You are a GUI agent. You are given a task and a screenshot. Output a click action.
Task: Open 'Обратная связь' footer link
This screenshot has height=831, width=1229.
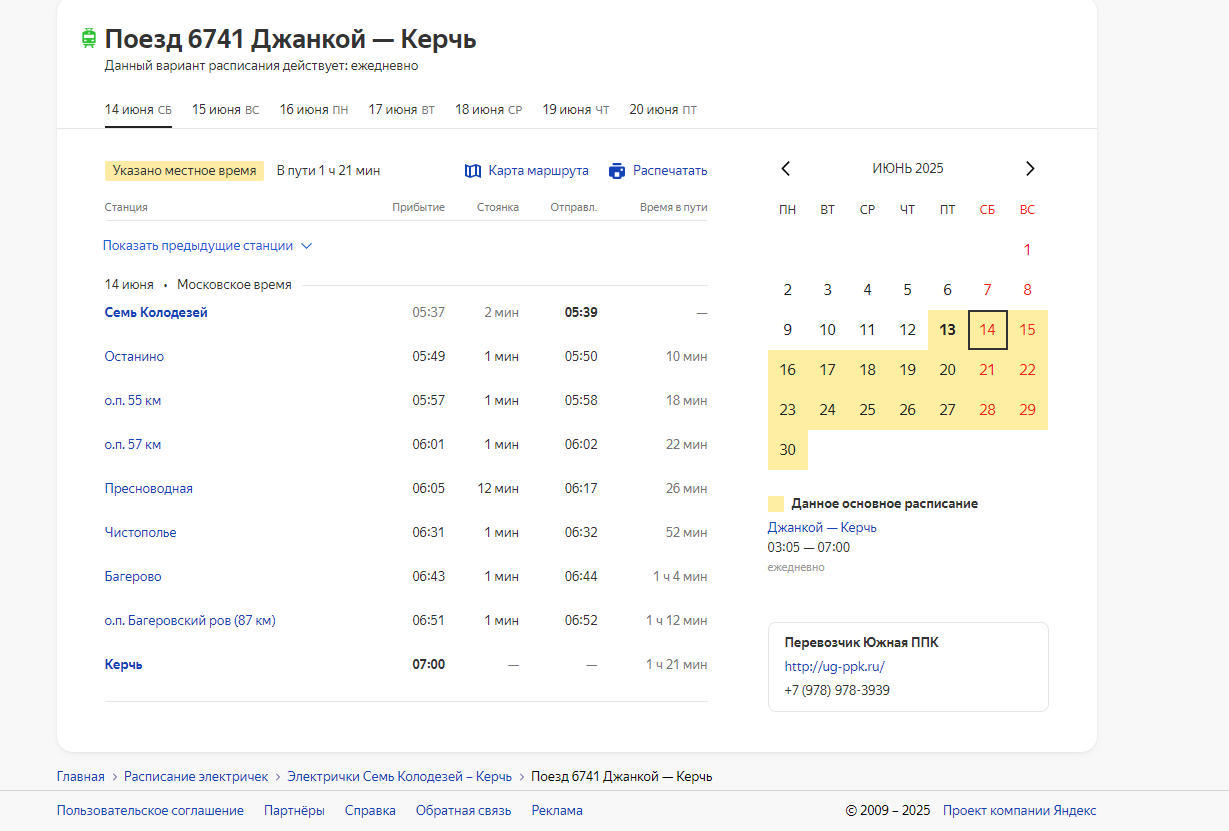coord(464,811)
